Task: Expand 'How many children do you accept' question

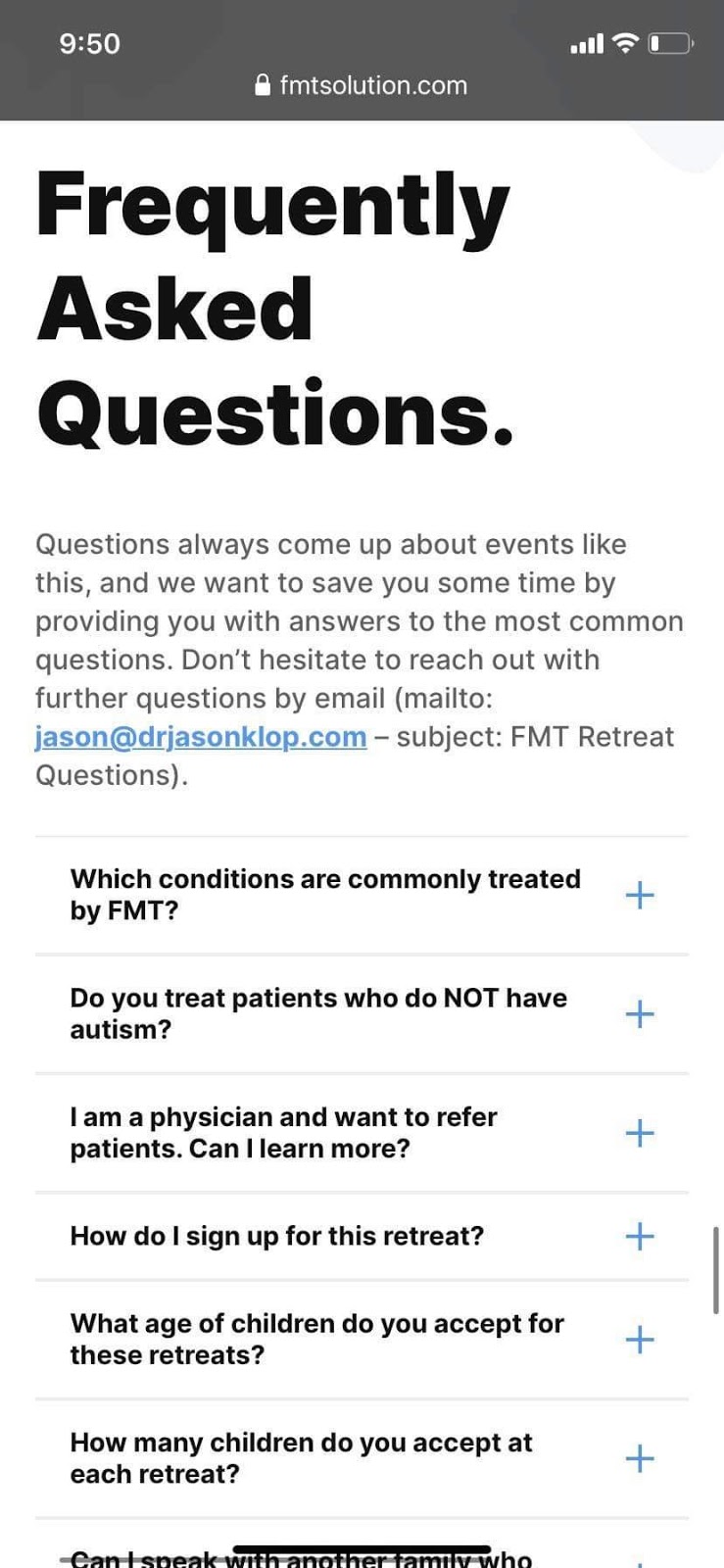Action: coord(639,1458)
